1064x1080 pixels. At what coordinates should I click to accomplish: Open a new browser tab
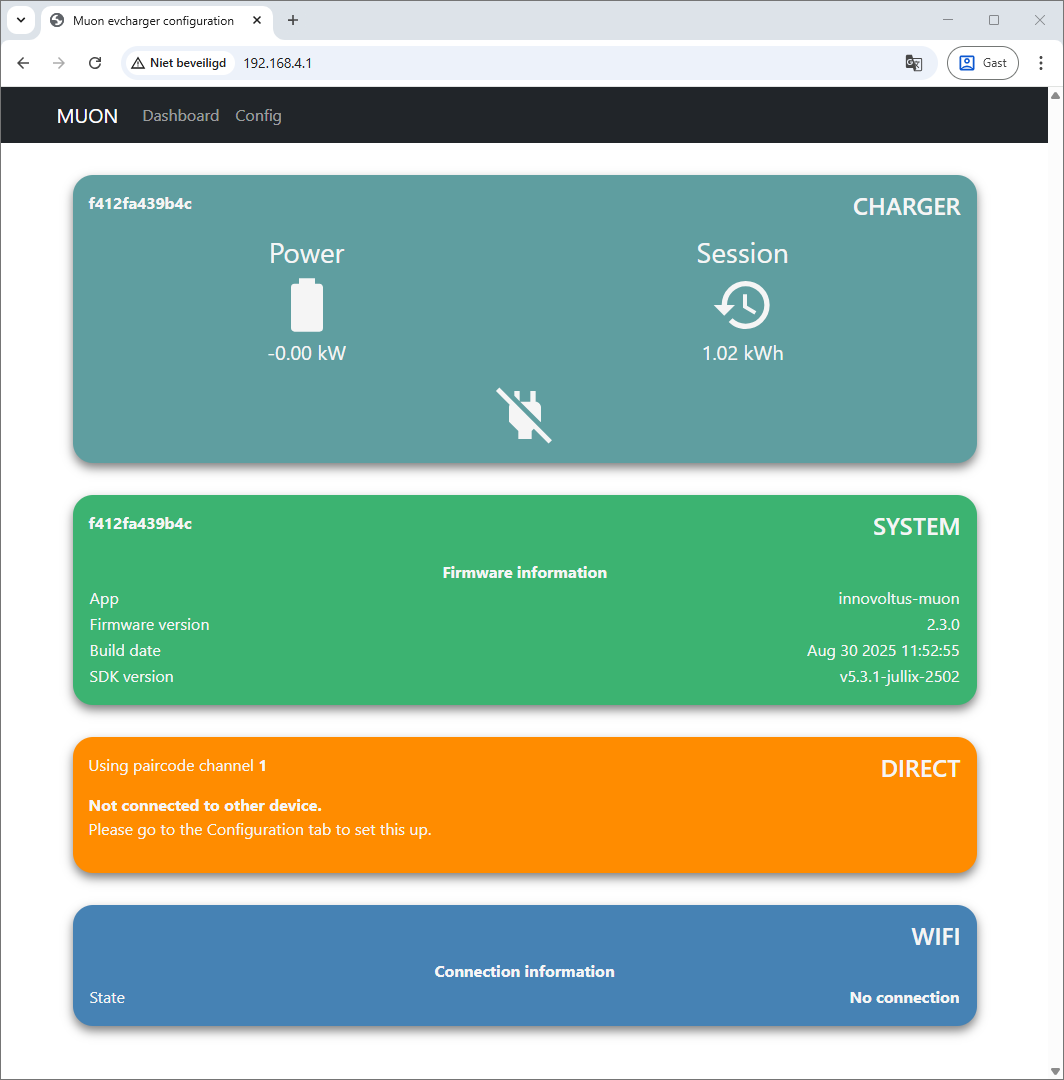point(293,20)
